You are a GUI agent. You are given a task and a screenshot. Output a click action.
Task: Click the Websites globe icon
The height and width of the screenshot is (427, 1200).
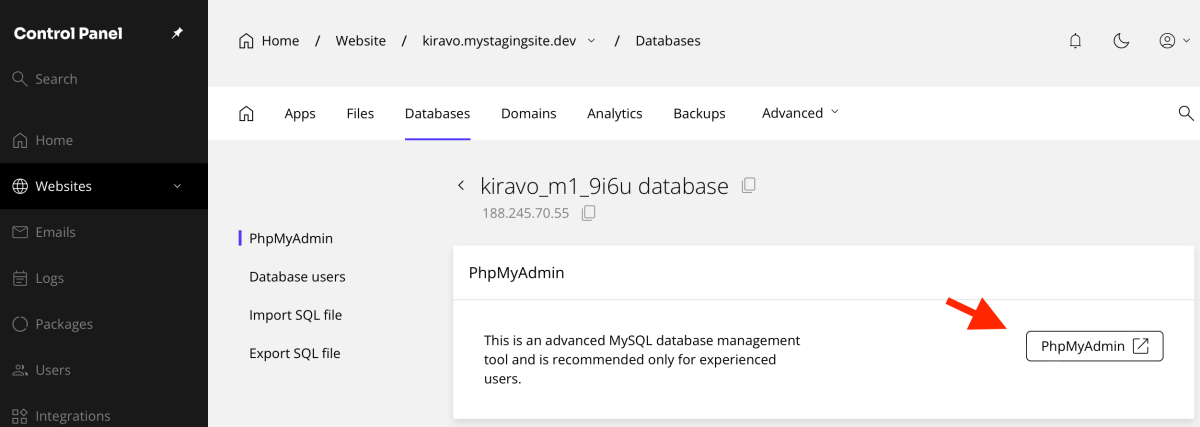pyautogui.click(x=19, y=186)
